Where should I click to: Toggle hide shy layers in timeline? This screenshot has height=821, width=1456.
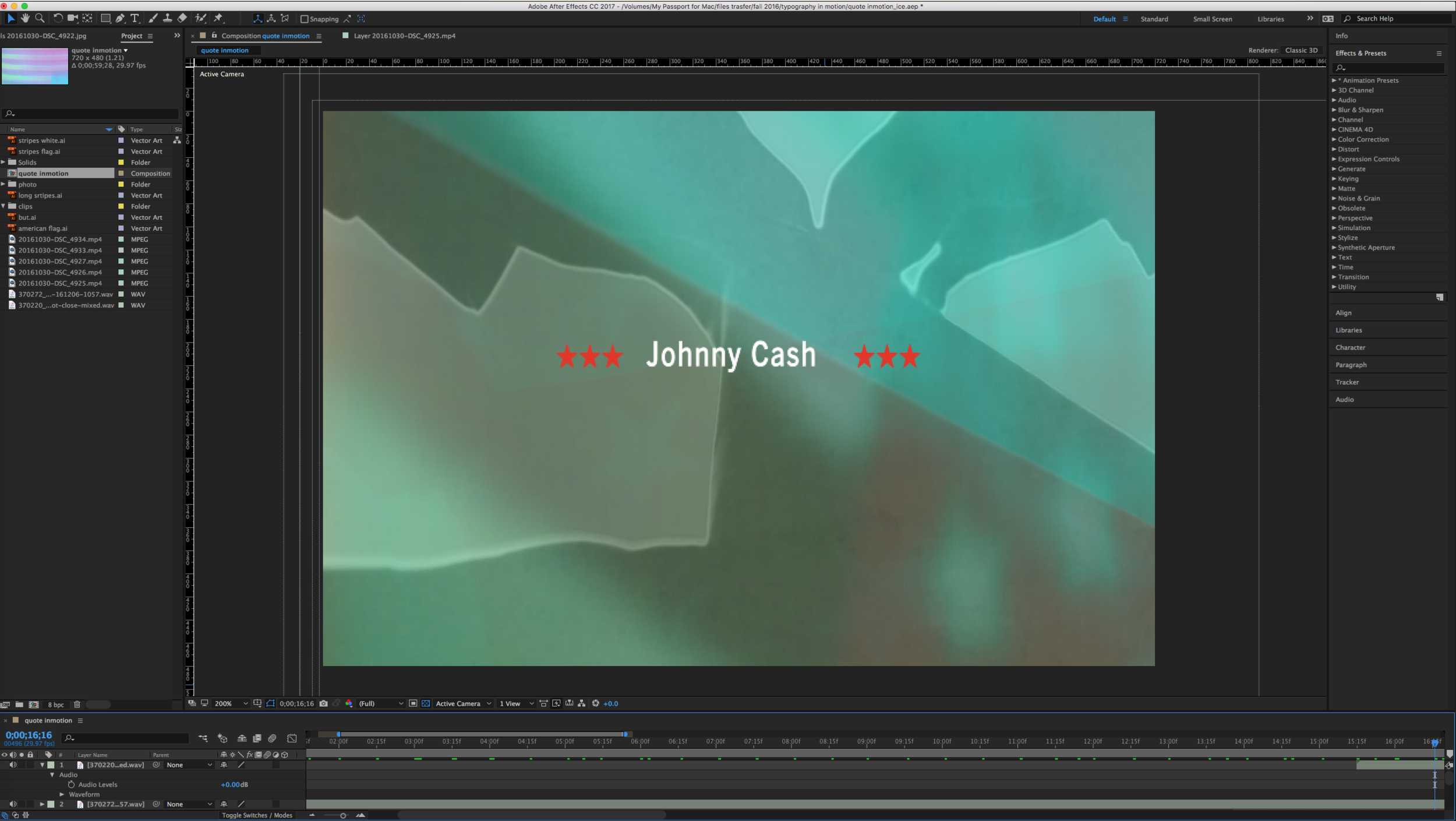pyautogui.click(x=242, y=738)
